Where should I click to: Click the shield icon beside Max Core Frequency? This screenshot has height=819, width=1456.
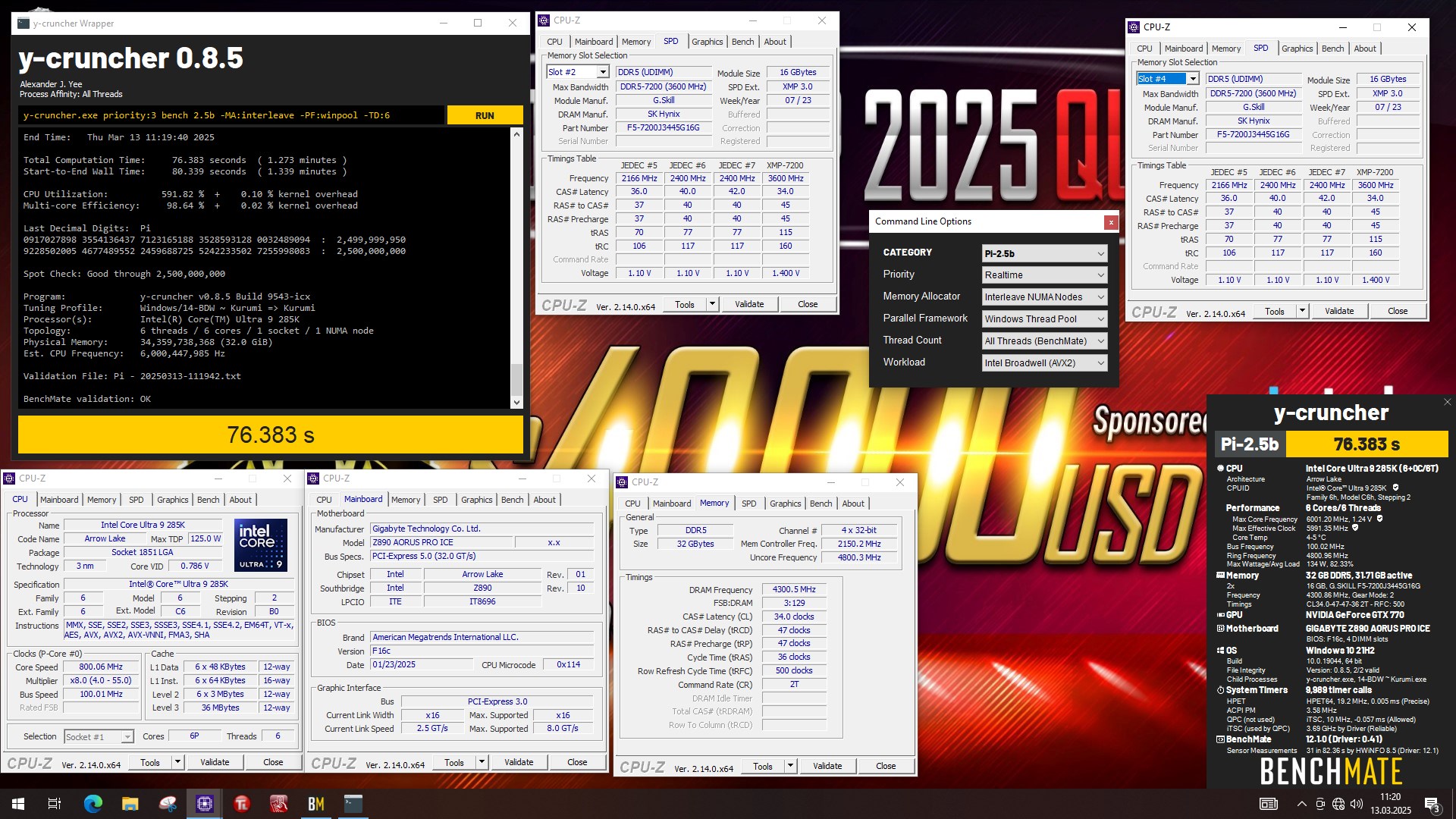[1379, 519]
